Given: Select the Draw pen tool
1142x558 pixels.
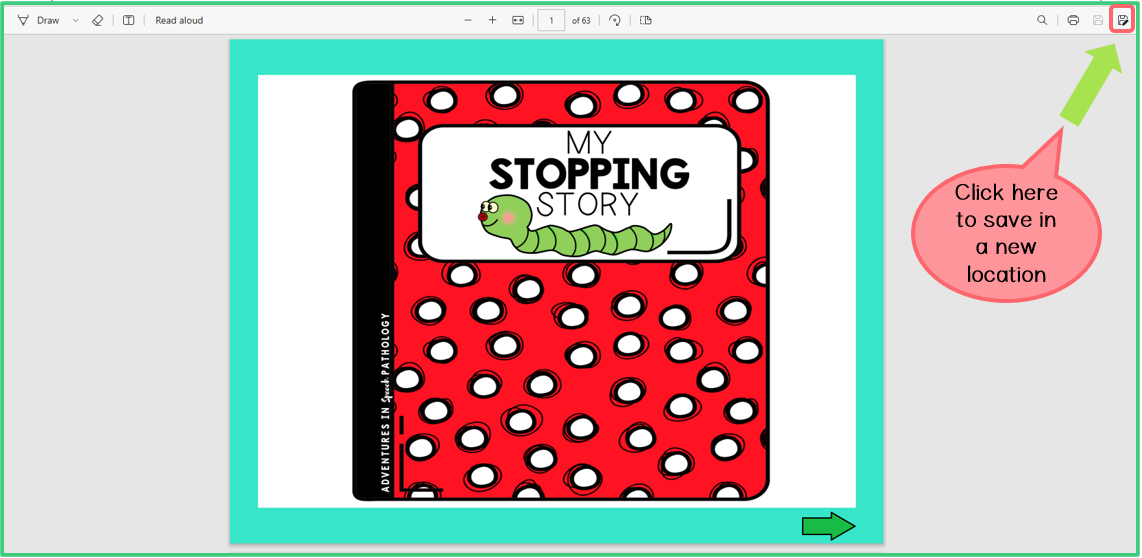Looking at the screenshot, I should pos(38,20).
